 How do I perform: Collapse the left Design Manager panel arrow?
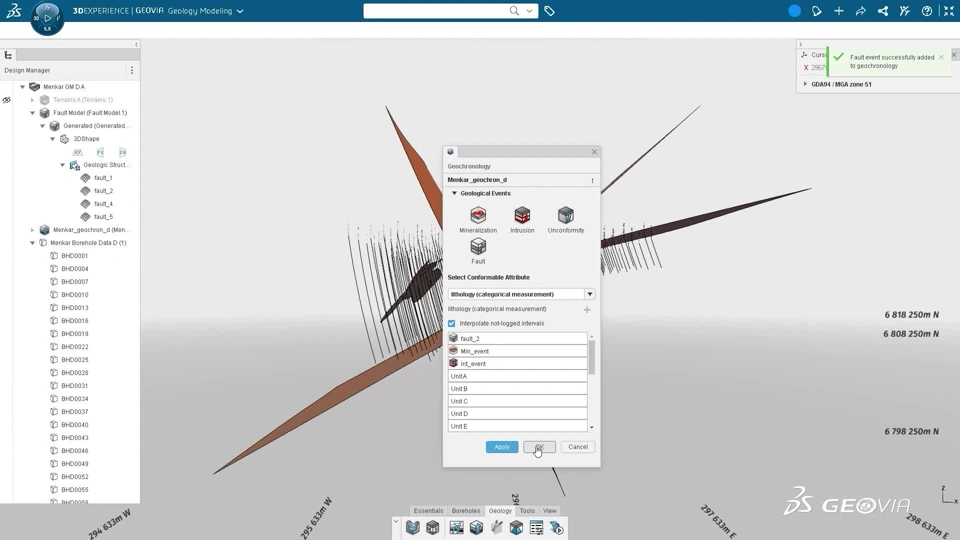coord(136,45)
